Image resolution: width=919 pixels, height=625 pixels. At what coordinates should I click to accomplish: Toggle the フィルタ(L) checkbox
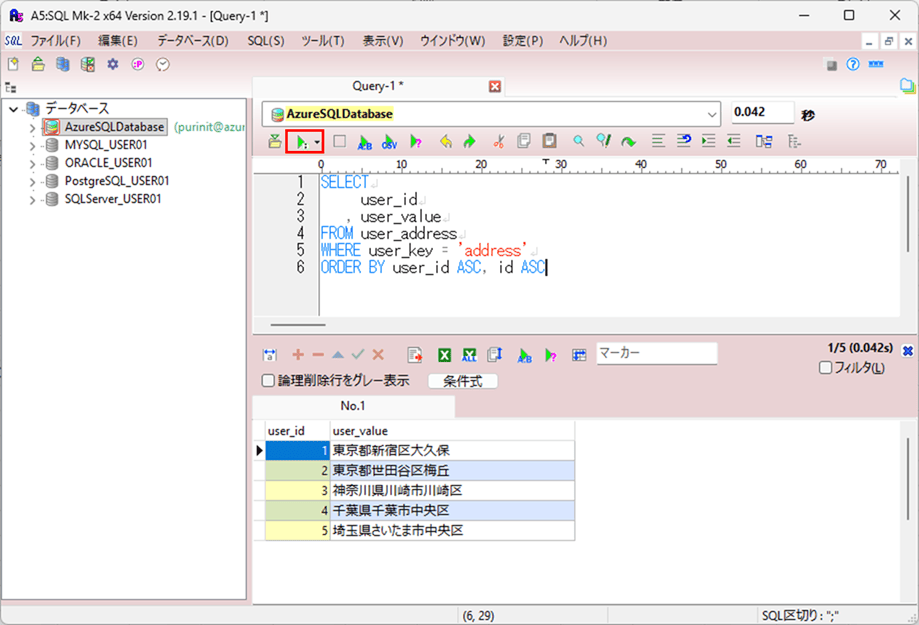[x=825, y=368]
